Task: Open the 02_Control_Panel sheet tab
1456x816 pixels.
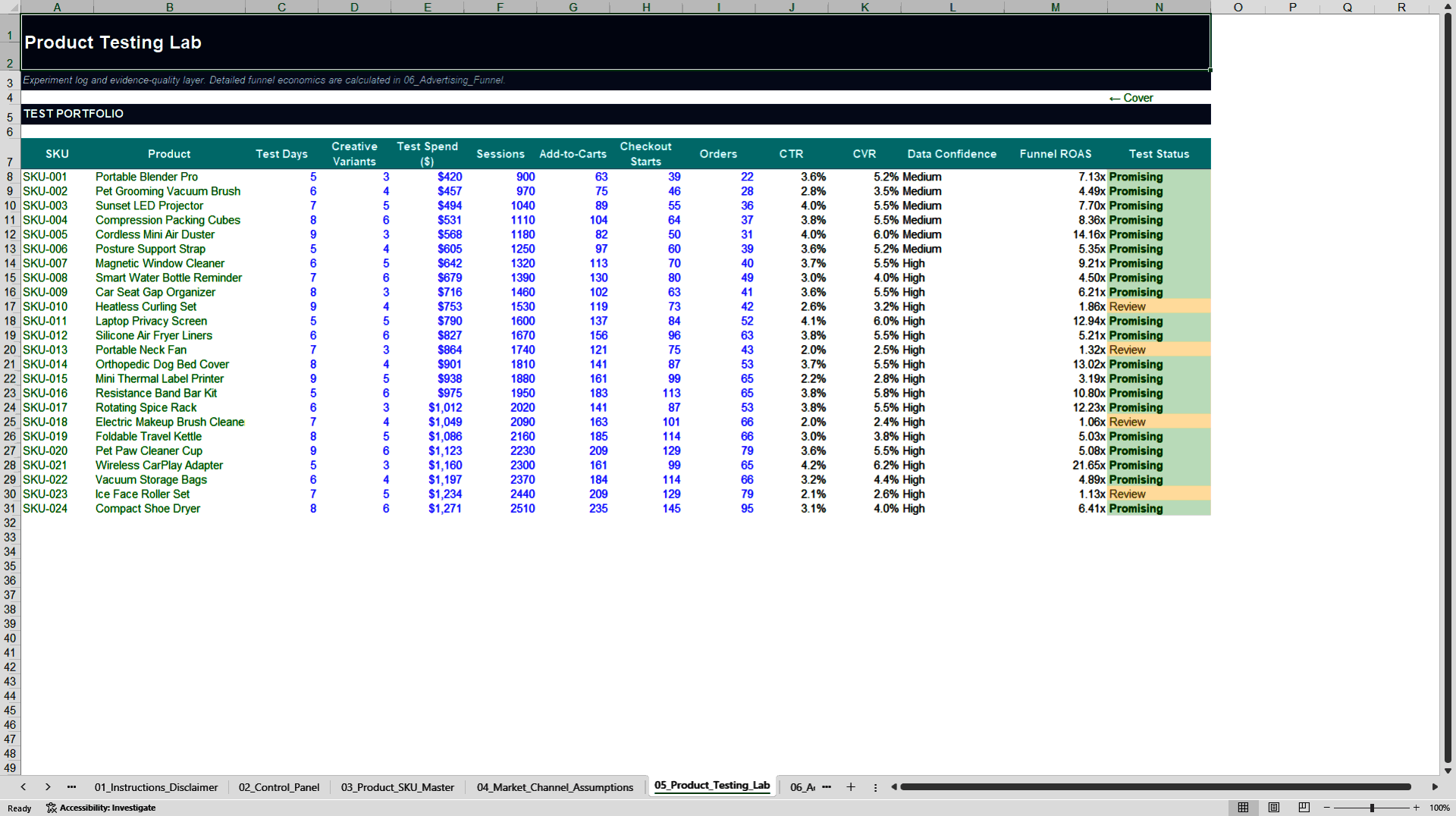Action: [279, 787]
